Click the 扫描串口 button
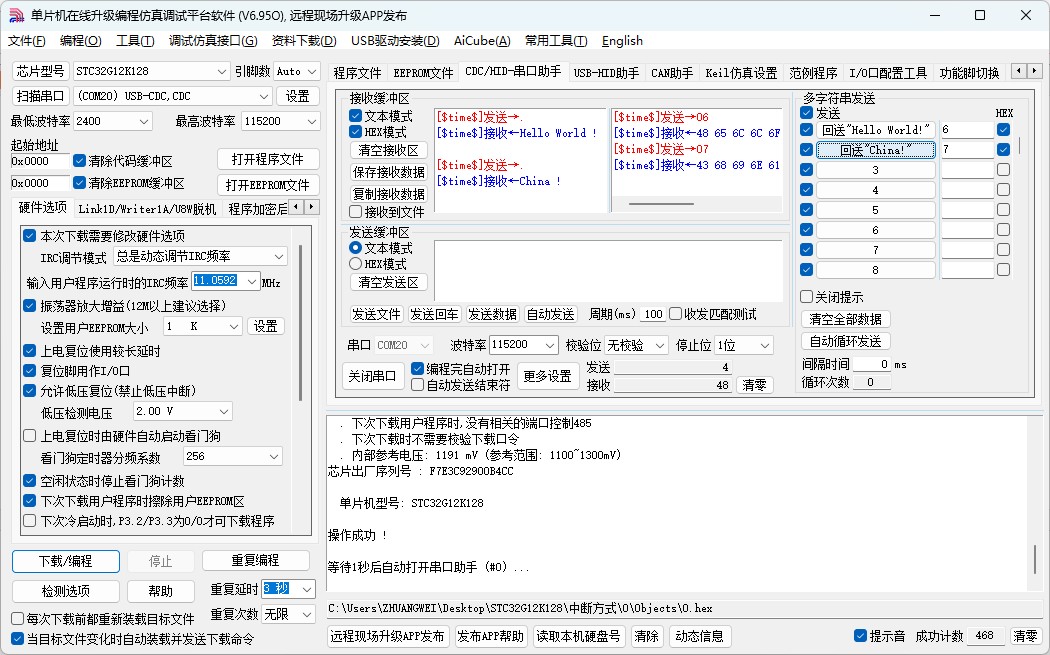 (x=40, y=96)
